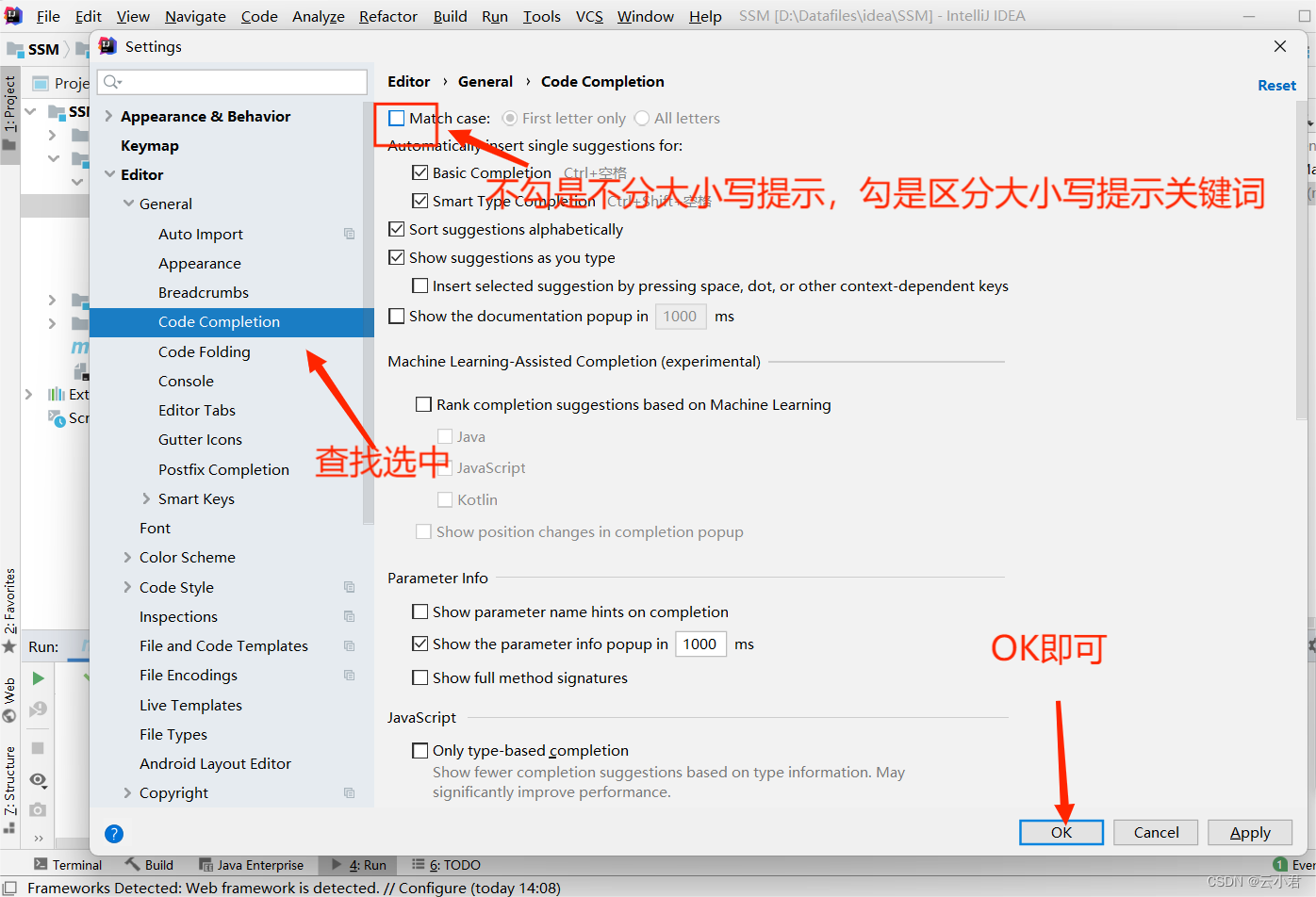The width and height of the screenshot is (1316, 897).
Task: Open the VCS menu
Action: click(589, 16)
